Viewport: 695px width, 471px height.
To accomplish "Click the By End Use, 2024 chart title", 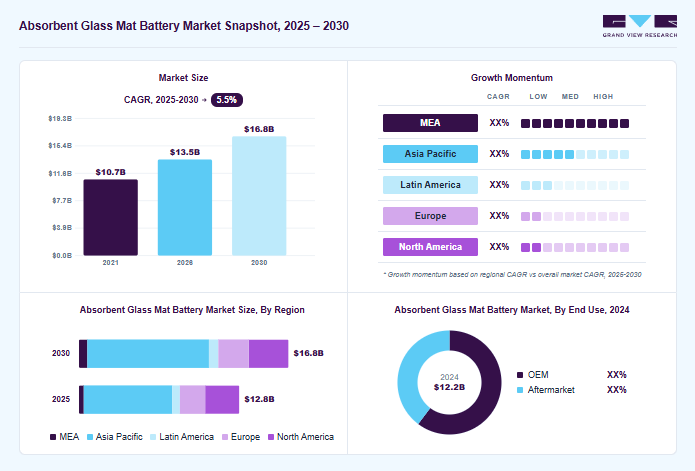I will pyautogui.click(x=512, y=310).
